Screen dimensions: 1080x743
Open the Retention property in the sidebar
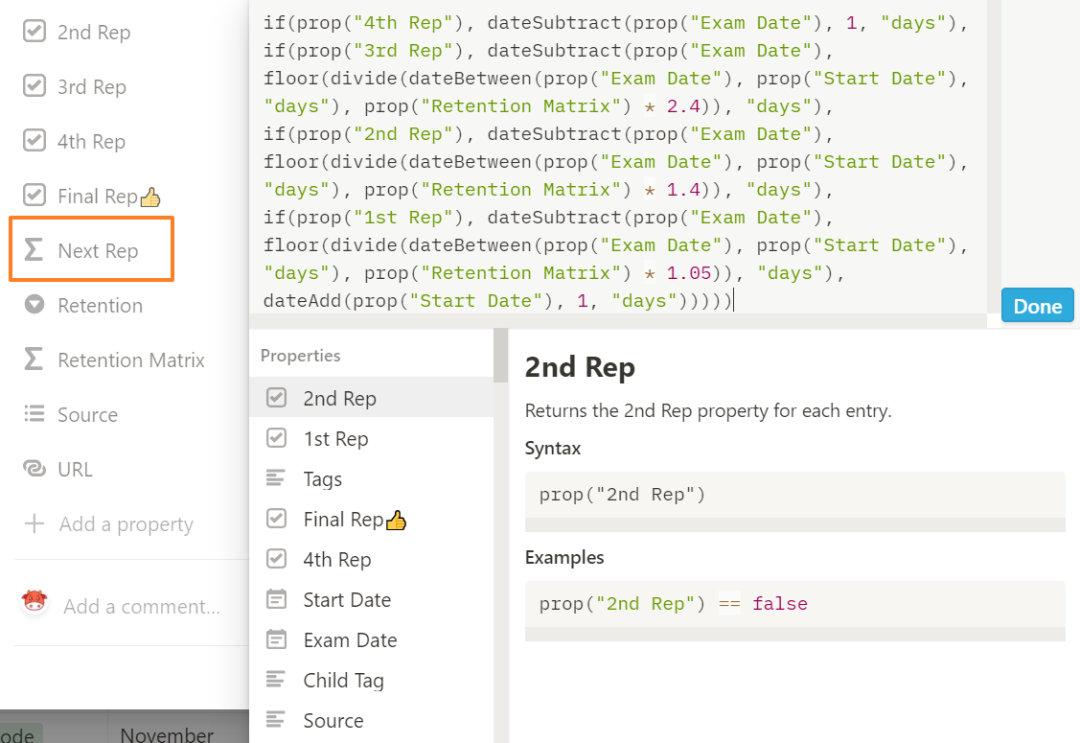[100, 305]
